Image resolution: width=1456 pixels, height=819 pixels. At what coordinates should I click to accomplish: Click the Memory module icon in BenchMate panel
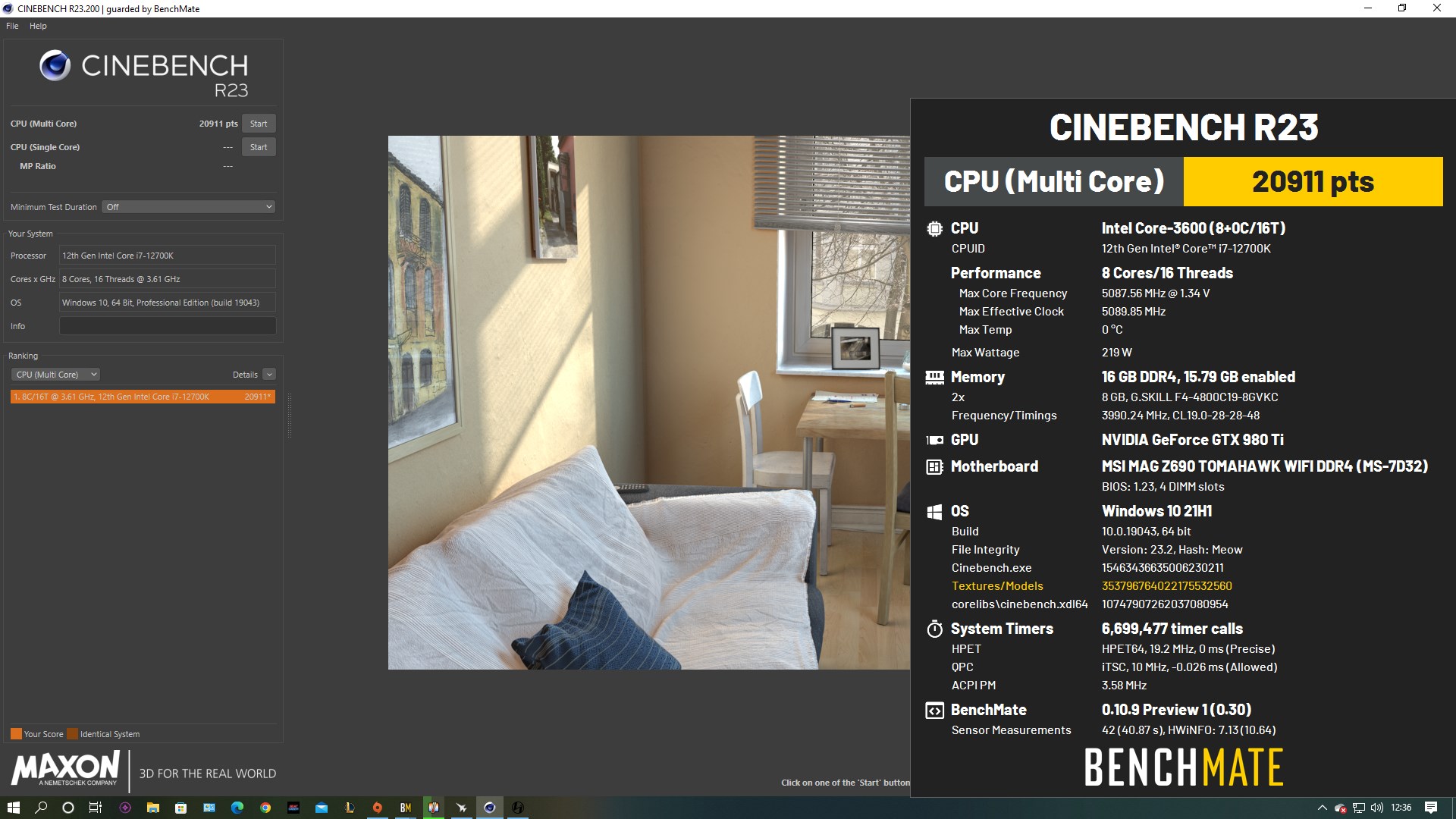(935, 377)
